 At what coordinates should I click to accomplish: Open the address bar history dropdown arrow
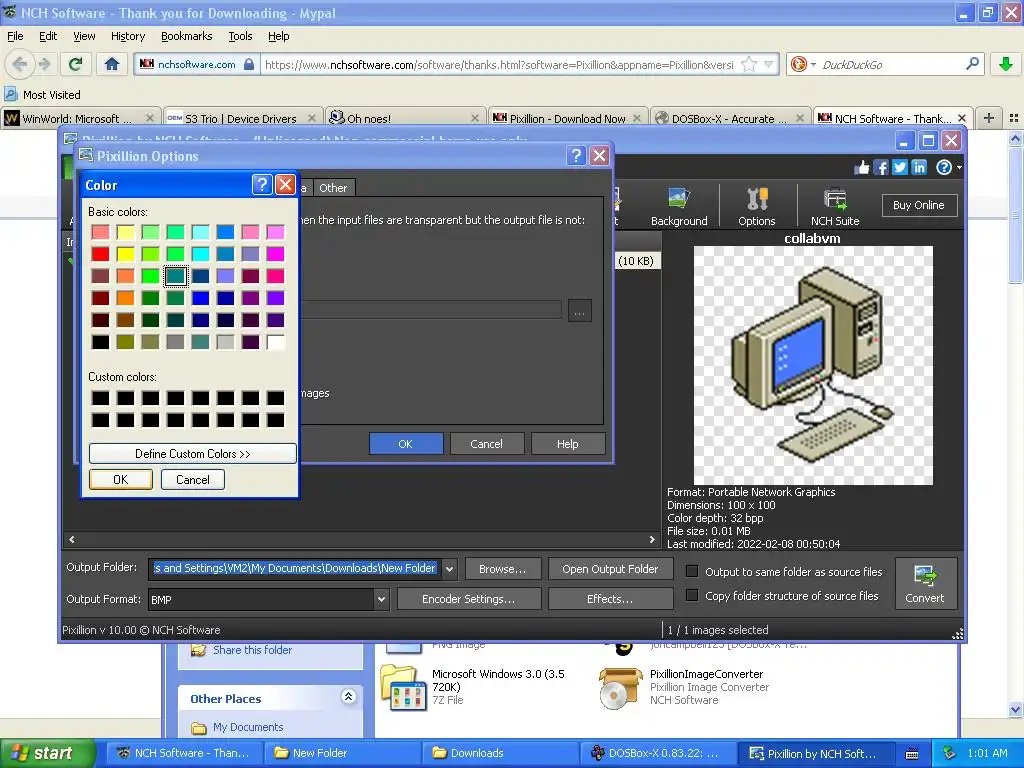pyautogui.click(x=769, y=64)
